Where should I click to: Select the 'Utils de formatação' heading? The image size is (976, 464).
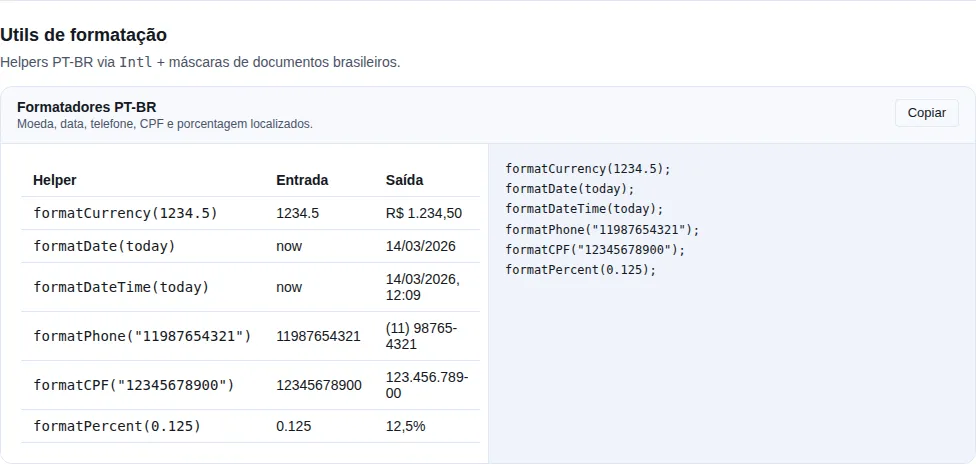[83, 35]
